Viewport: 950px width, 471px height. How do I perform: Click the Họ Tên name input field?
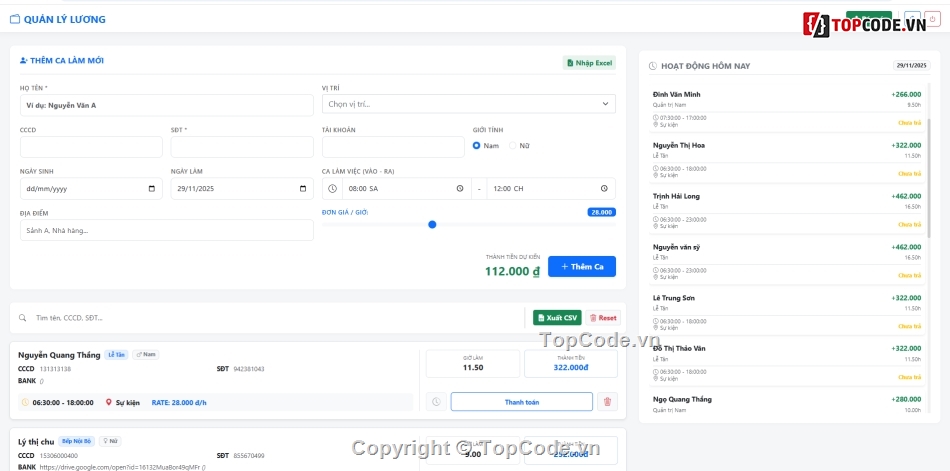166,104
